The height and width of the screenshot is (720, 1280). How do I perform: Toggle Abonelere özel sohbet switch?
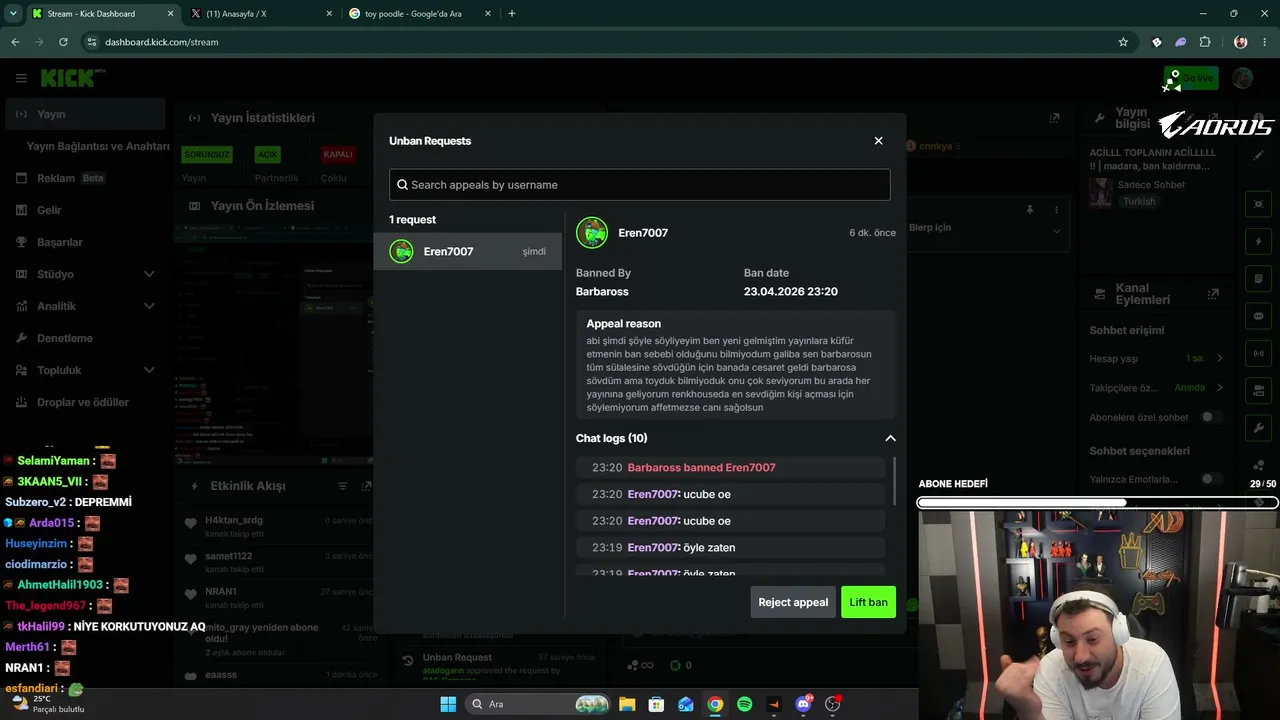coord(1211,417)
